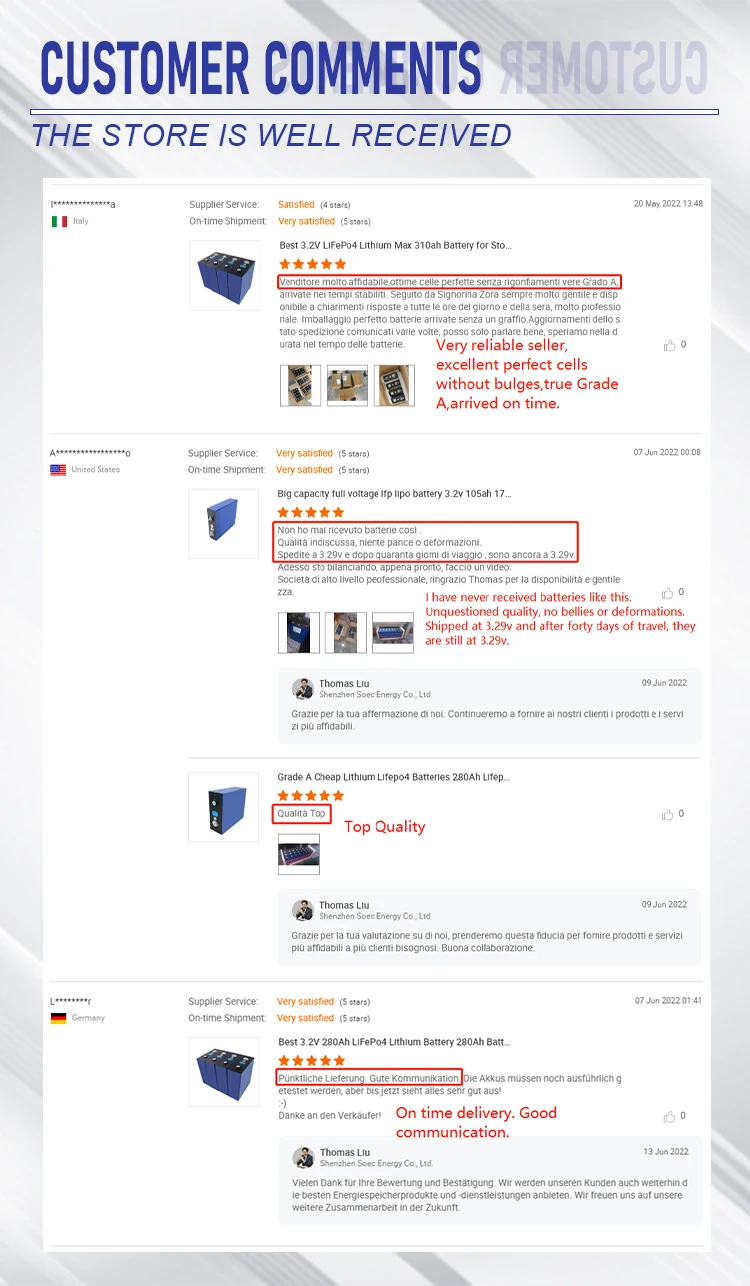The width and height of the screenshot is (750, 1286).
Task: Click the United States flag icon
Action: tap(58, 469)
